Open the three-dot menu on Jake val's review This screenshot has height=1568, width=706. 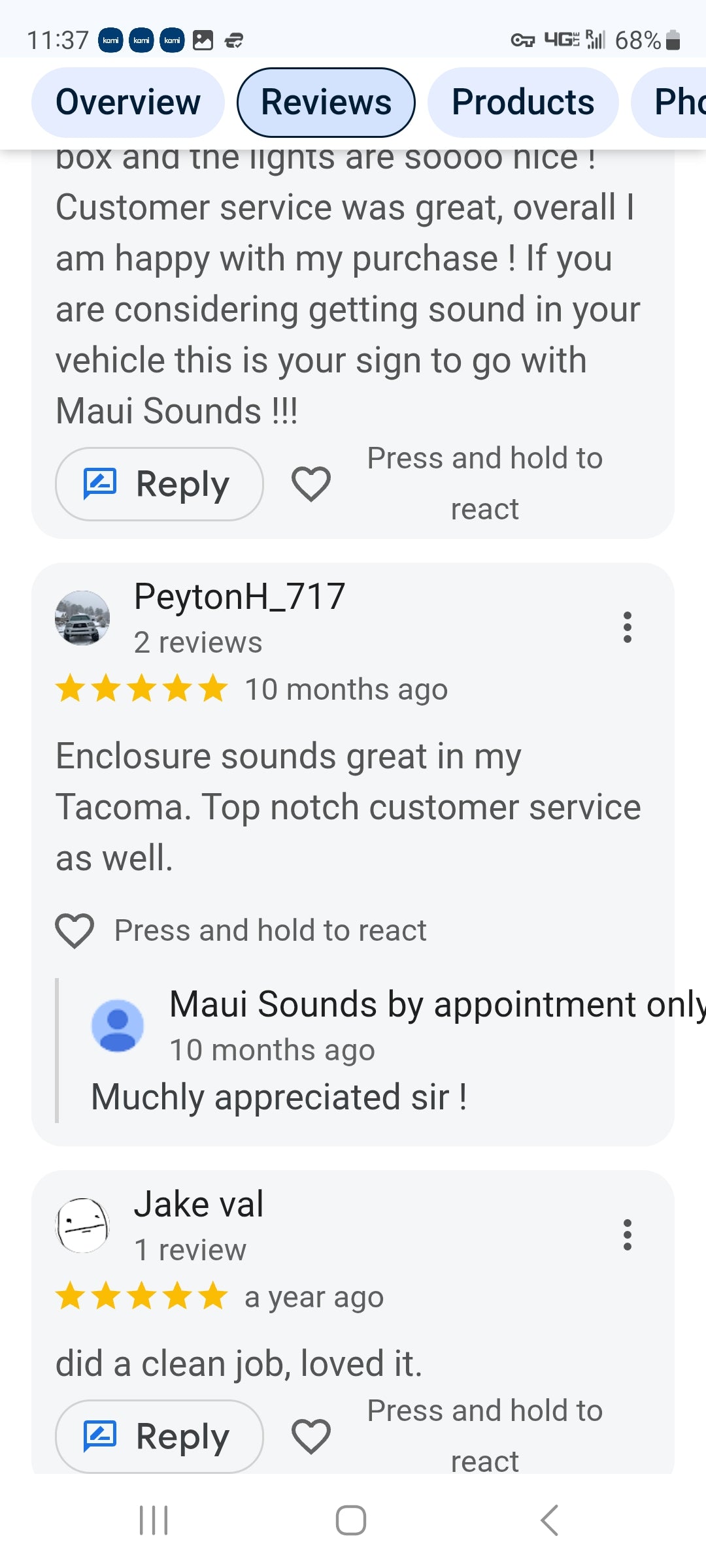tap(627, 1235)
